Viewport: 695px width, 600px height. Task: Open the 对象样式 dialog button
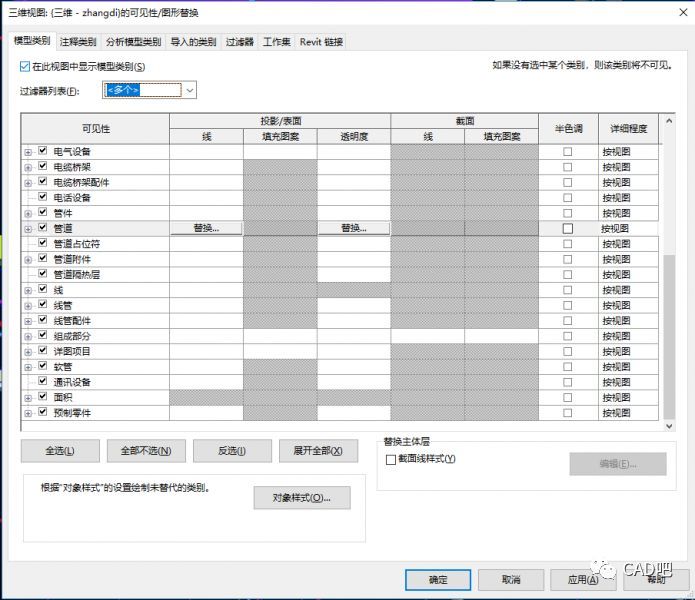pos(302,498)
